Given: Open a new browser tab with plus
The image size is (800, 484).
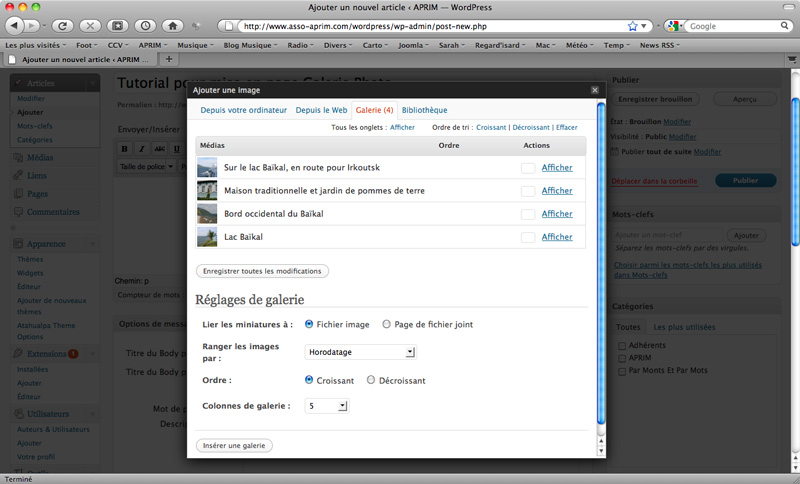Looking at the screenshot, I should (169, 59).
